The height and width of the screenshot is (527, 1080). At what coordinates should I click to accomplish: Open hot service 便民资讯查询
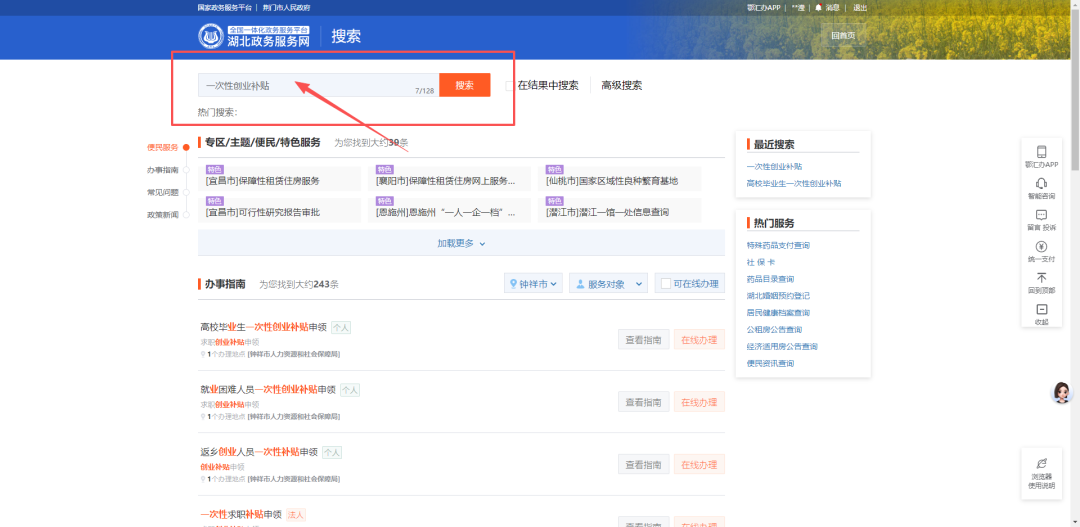click(x=770, y=363)
